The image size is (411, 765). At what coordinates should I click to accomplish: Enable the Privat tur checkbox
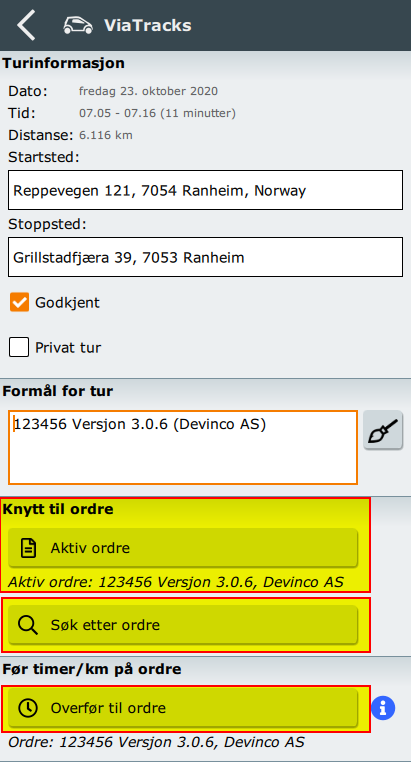click(19, 347)
